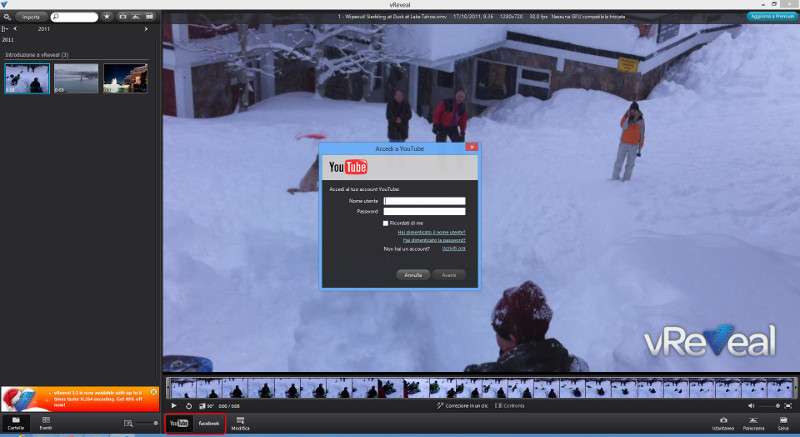The width and height of the screenshot is (800, 437).
Task: Switch to the Cartelle tab
Action: (16, 423)
